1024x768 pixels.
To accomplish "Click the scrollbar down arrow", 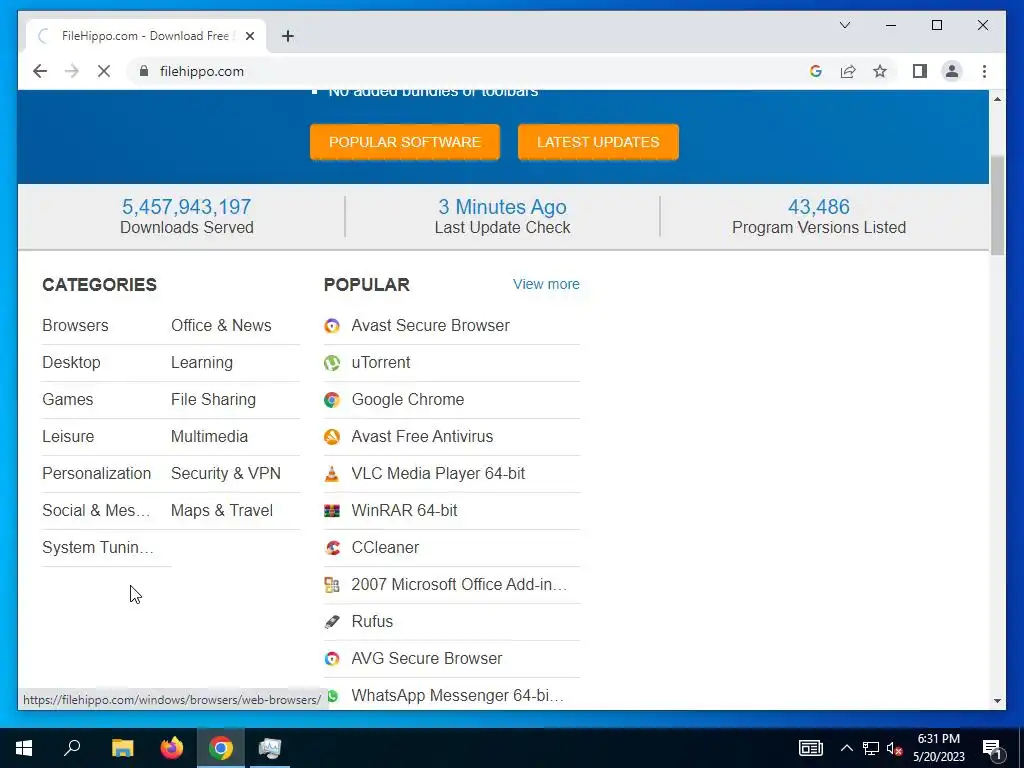I will point(997,701).
